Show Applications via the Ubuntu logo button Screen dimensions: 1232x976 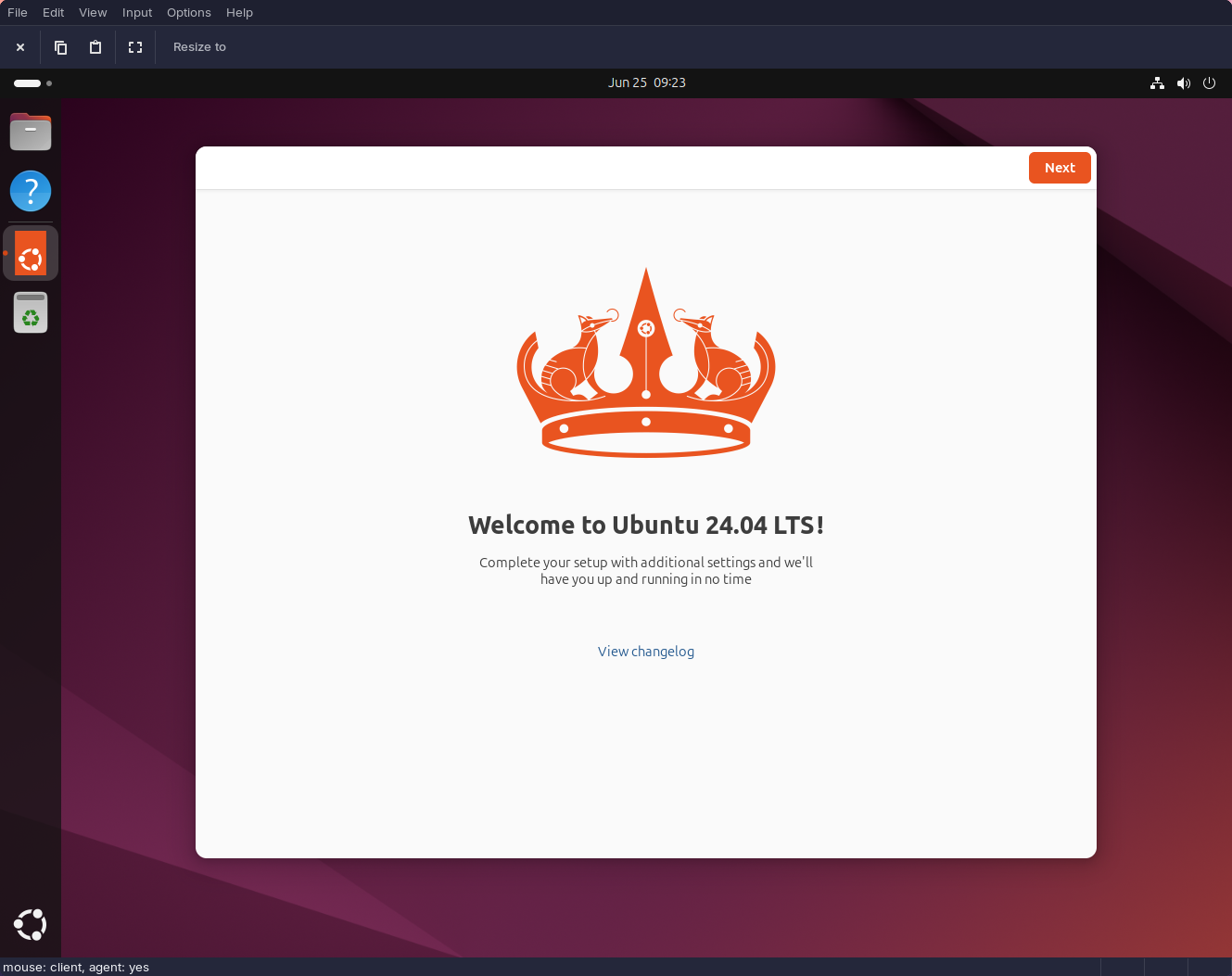tap(31, 924)
